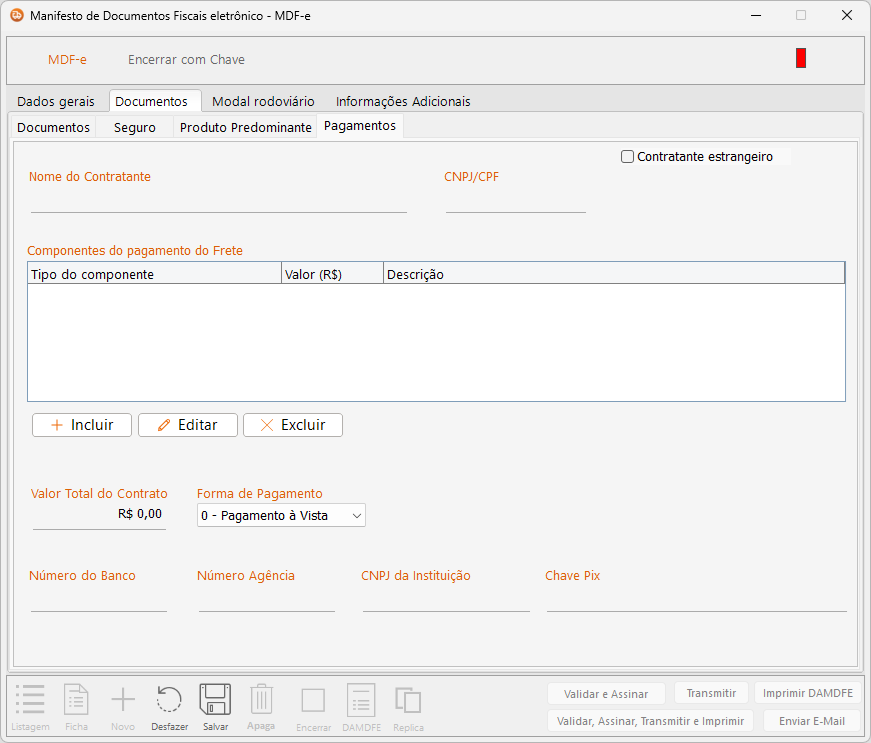Open the Encerrar com Chave menu
The image size is (871, 743).
click(186, 60)
